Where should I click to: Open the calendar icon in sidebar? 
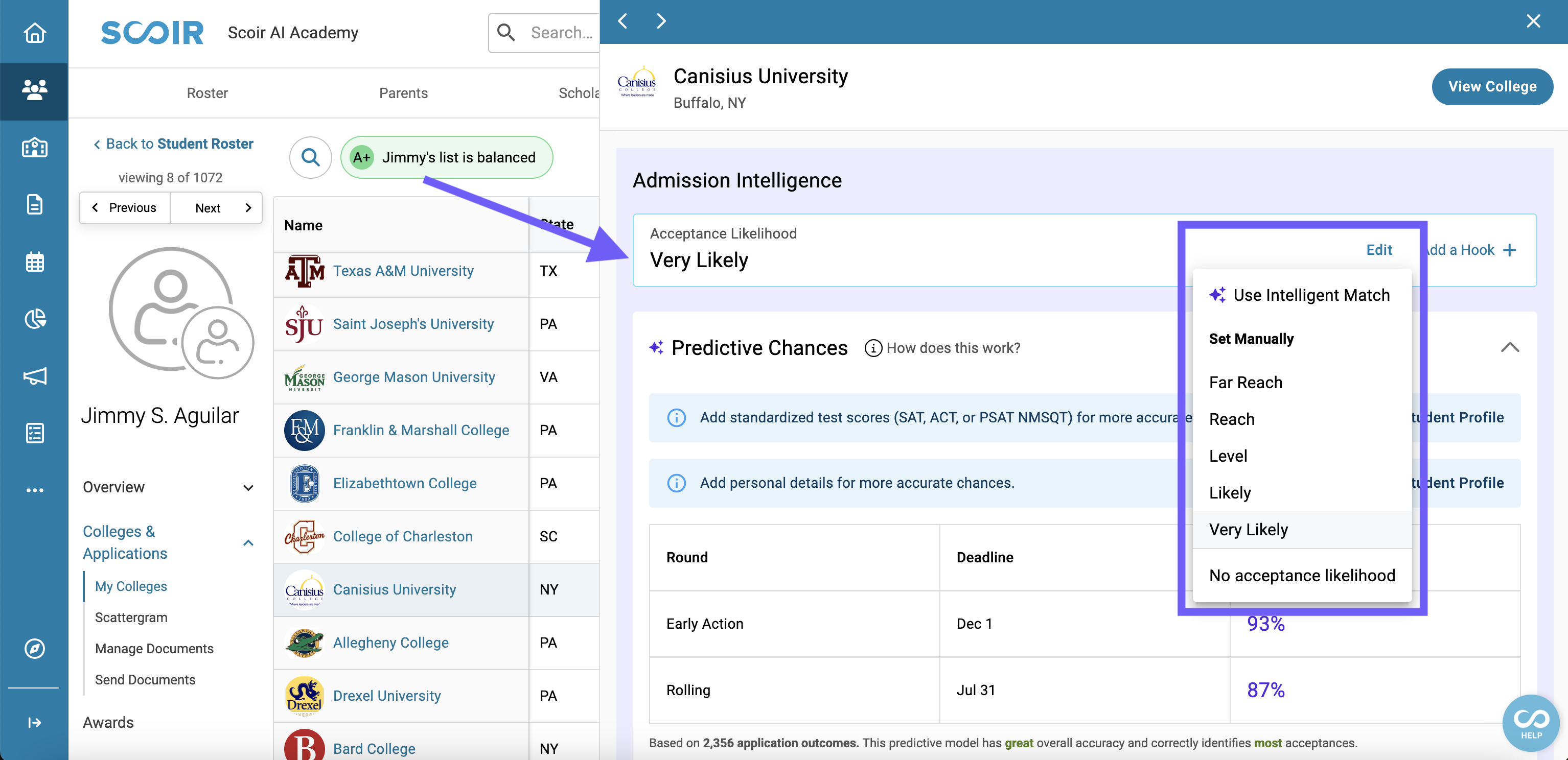click(x=34, y=262)
